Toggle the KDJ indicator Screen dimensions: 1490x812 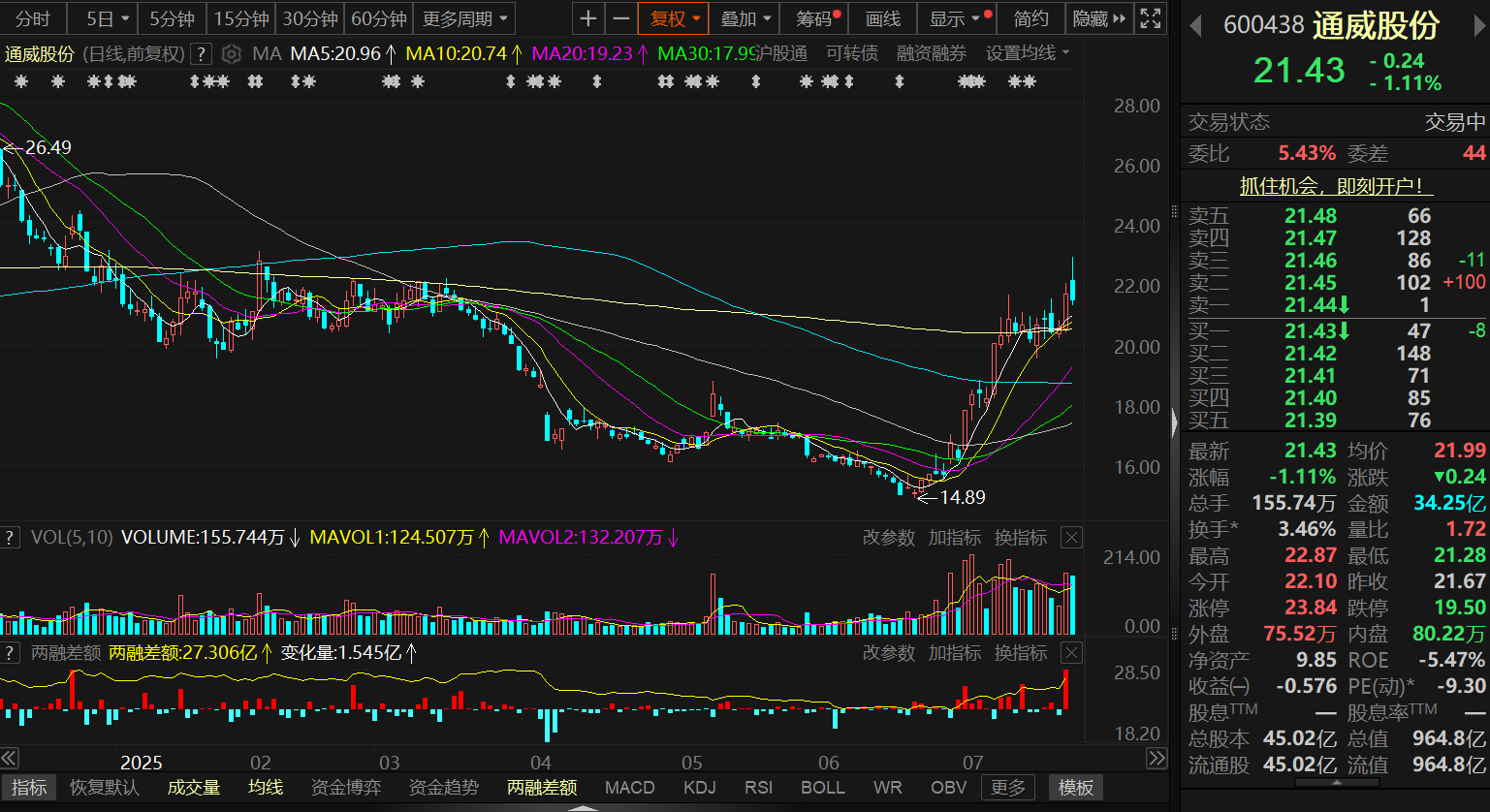tap(699, 787)
